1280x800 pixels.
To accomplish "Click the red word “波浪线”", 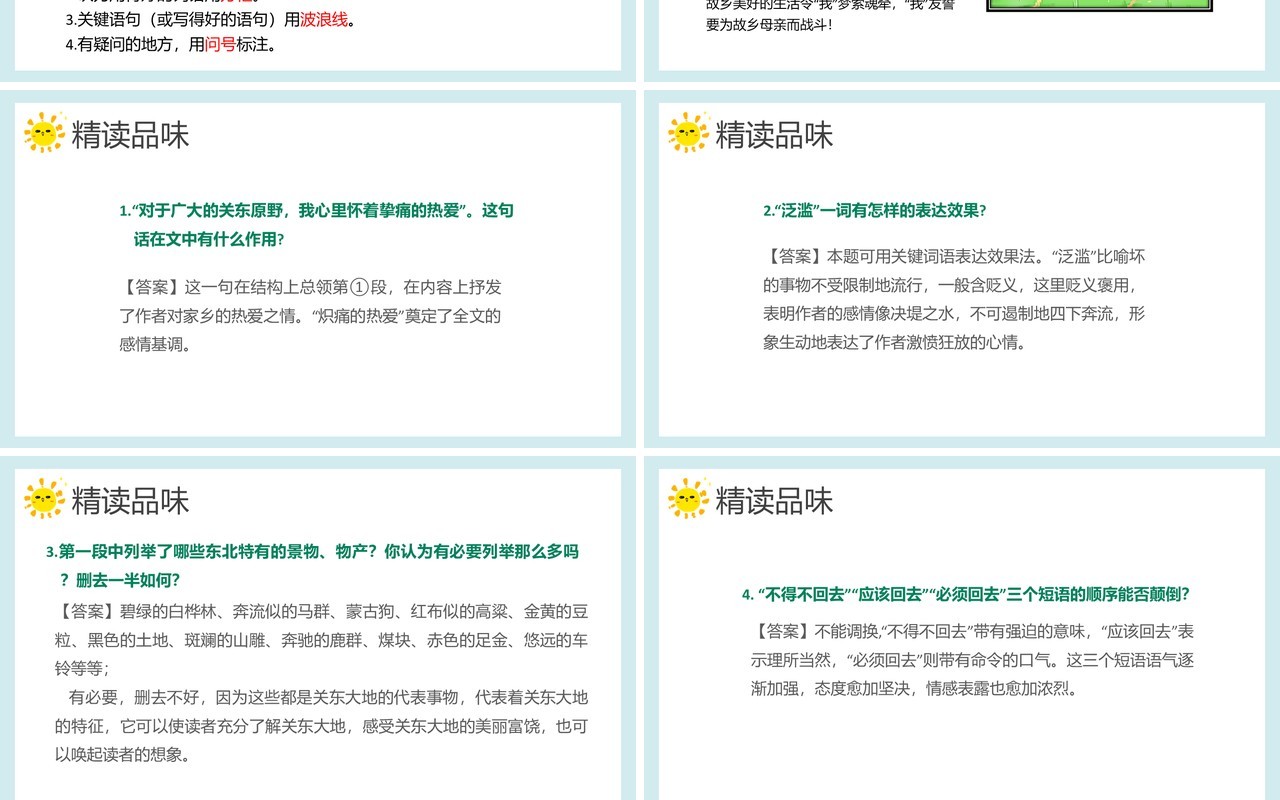I will coord(324,20).
